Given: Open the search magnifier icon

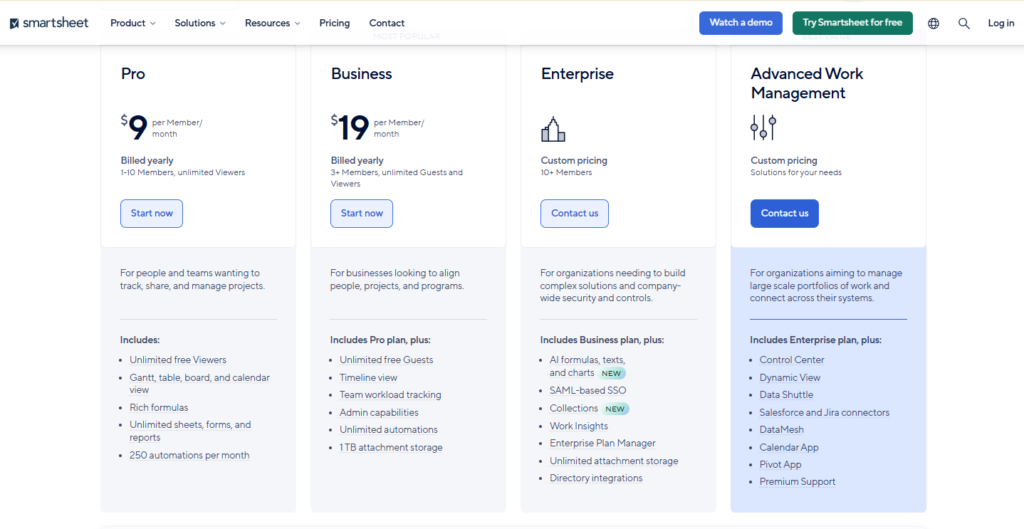Looking at the screenshot, I should coord(964,23).
